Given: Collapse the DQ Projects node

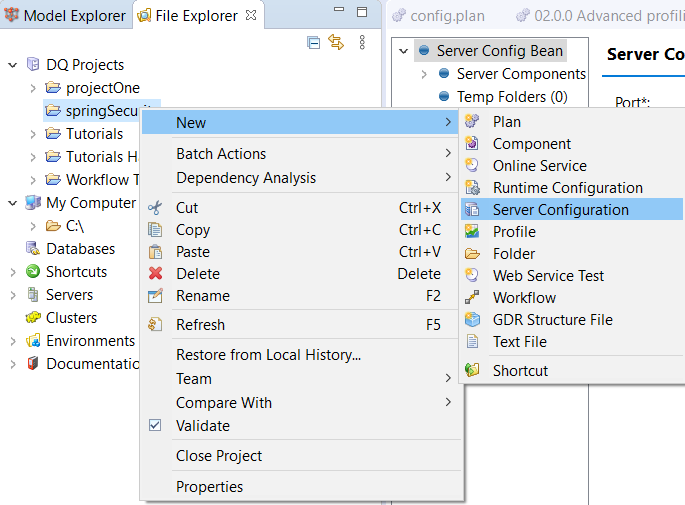Looking at the screenshot, I should 13,65.
